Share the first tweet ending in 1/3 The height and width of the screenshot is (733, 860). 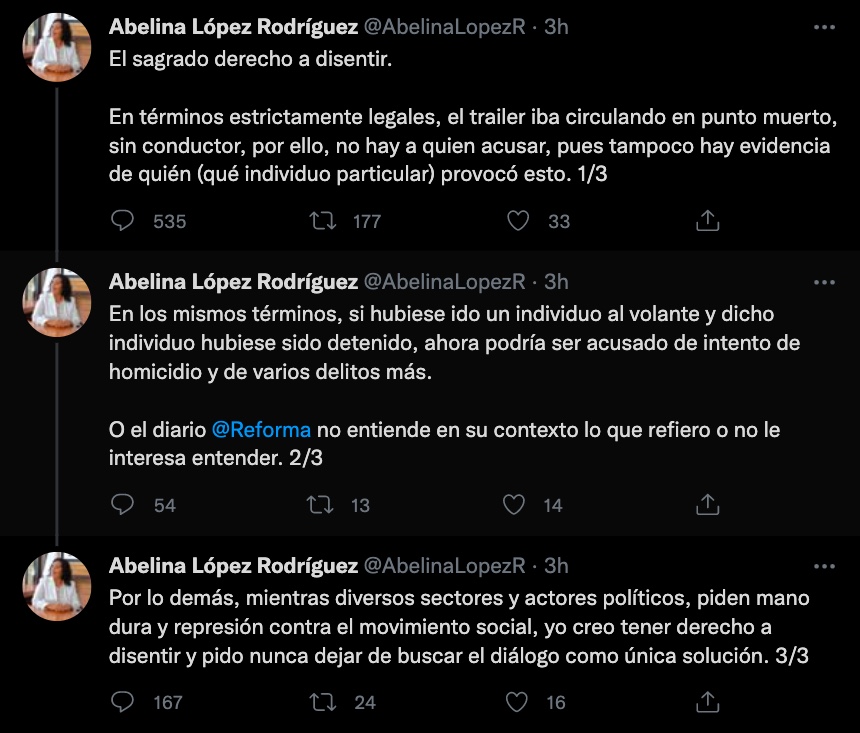coord(707,221)
